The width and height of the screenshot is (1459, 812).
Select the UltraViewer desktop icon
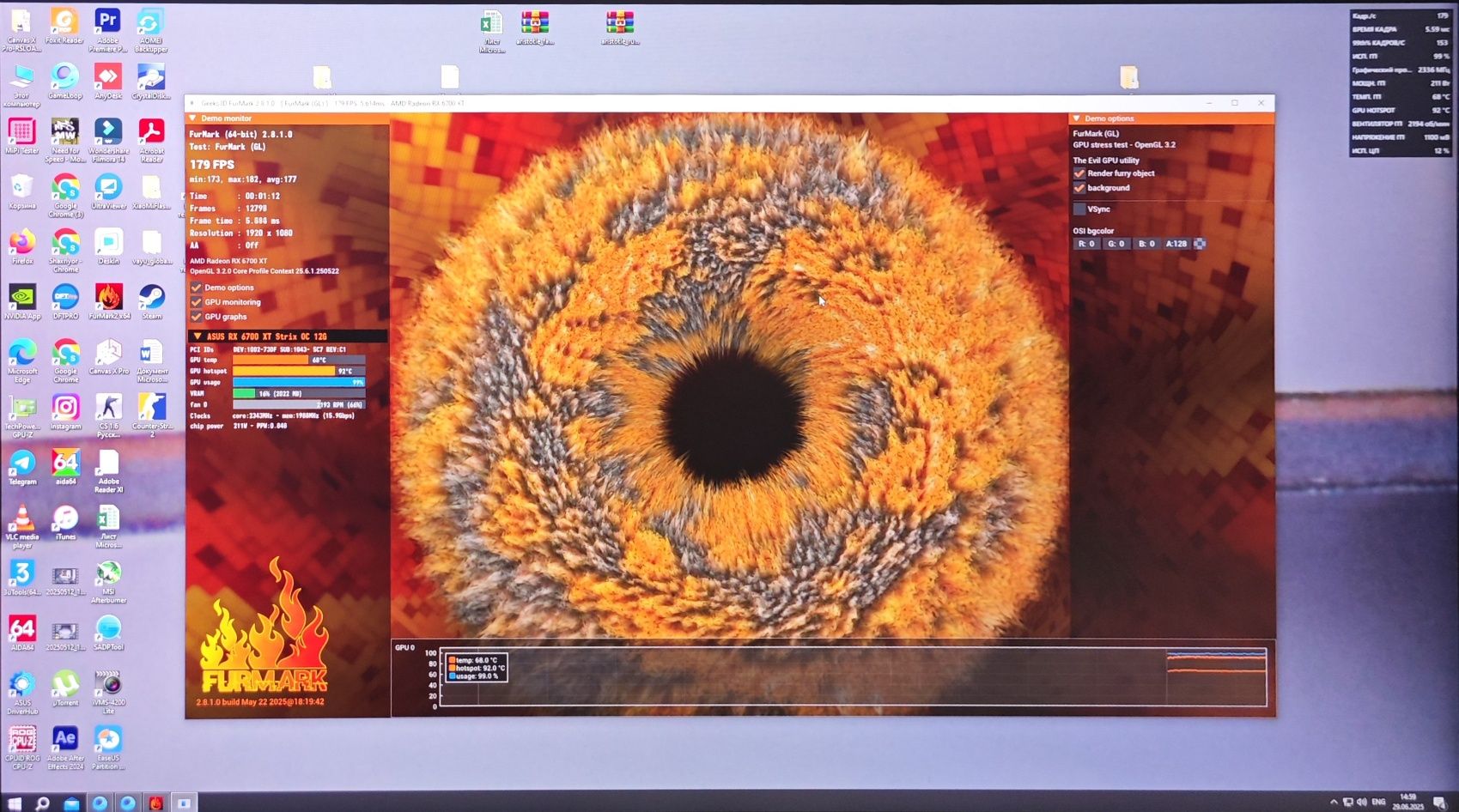click(x=107, y=191)
